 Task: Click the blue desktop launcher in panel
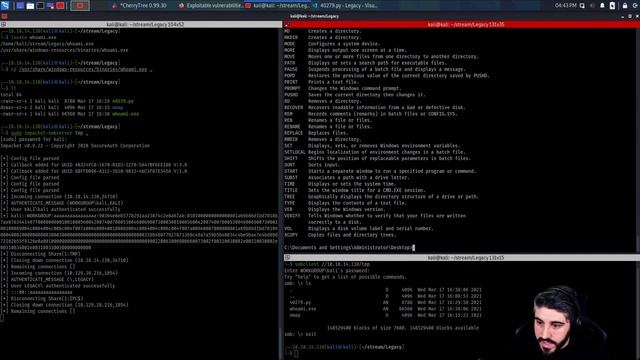coord(20,6)
